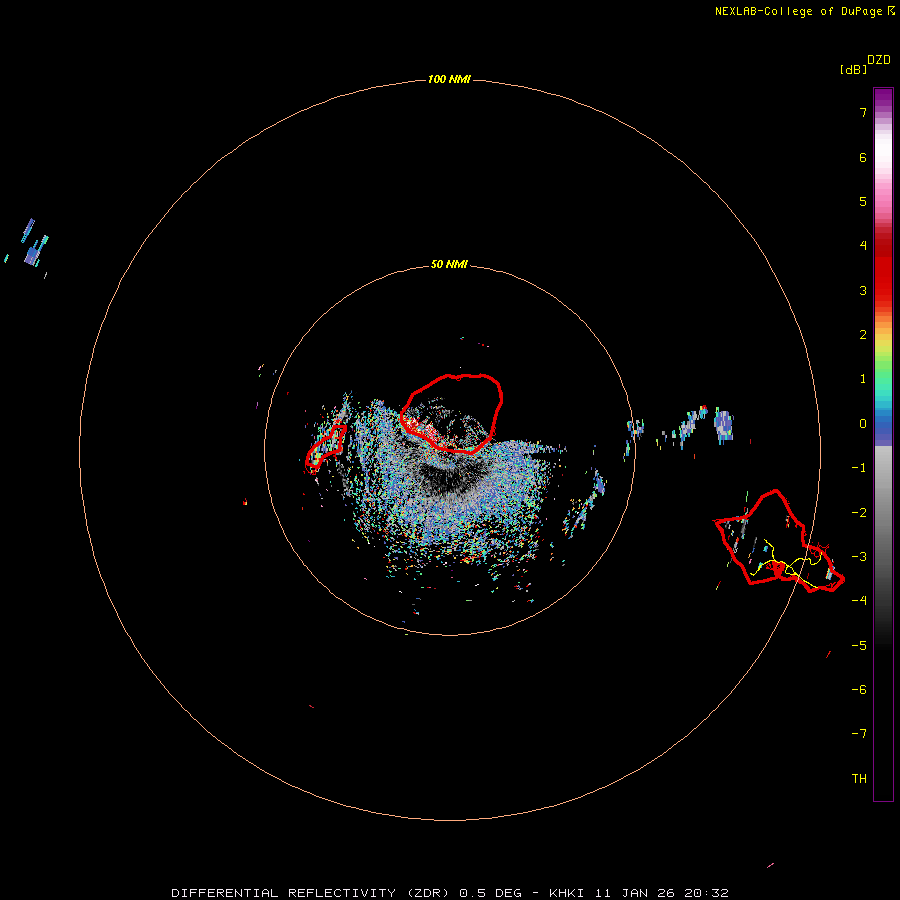
Task: Click the -1 dB value on the color scale
Action: click(x=859, y=468)
